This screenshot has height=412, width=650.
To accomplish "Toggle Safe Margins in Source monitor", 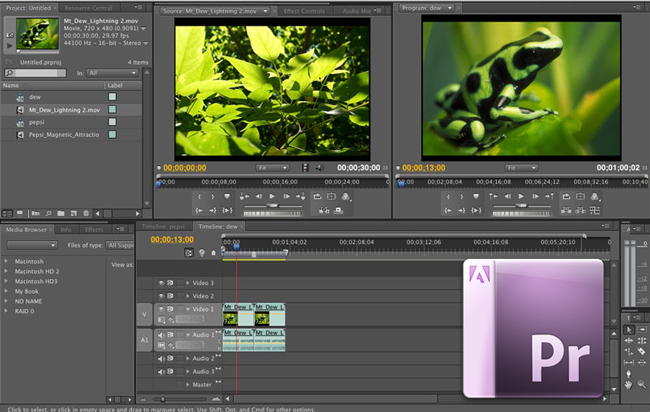I will coord(331,197).
